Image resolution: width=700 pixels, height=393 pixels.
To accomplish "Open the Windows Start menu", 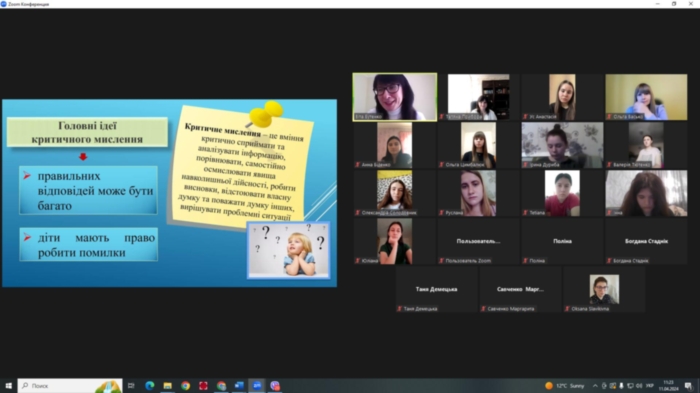I will (x=8, y=386).
